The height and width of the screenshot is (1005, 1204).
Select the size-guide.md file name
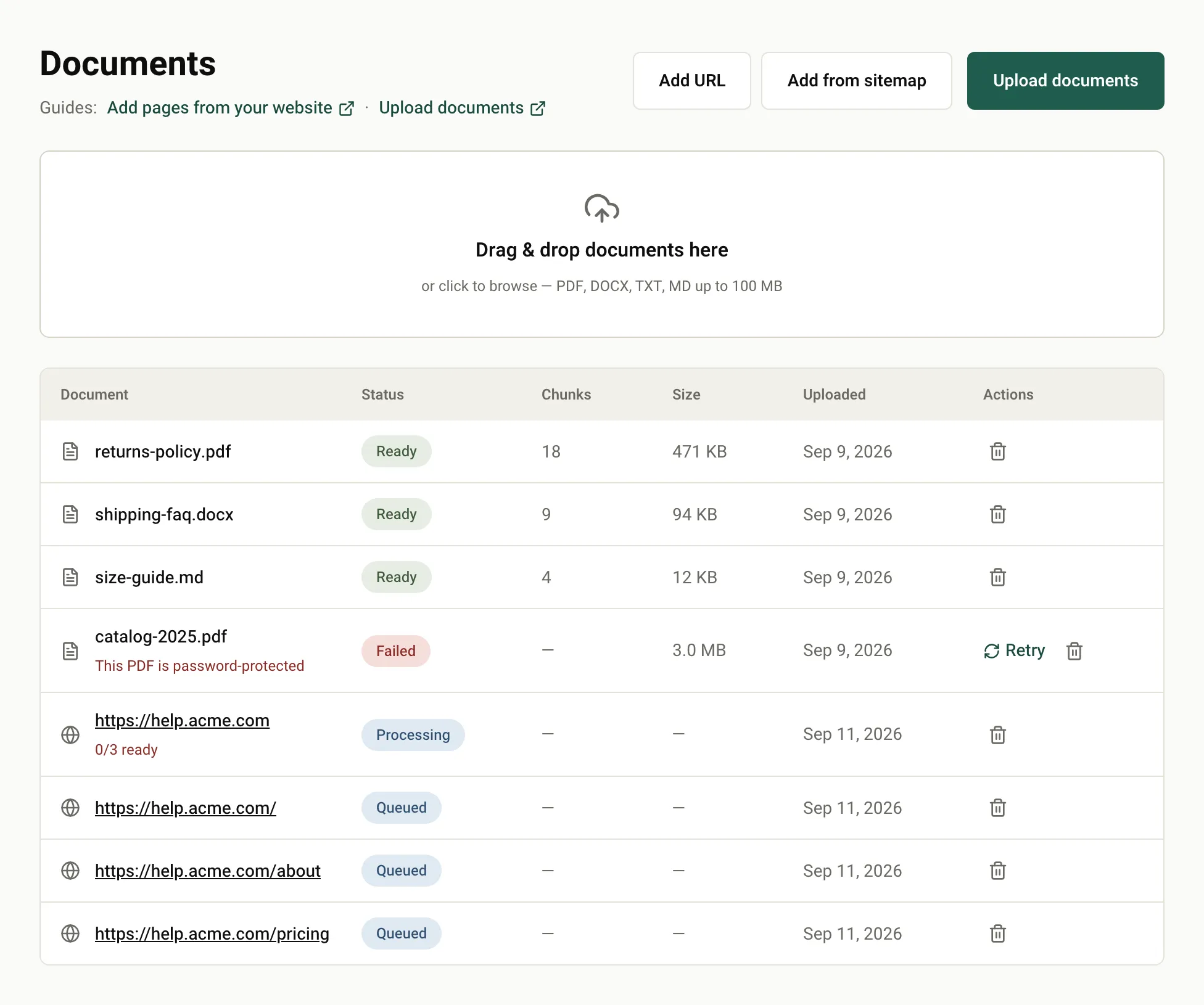149,577
